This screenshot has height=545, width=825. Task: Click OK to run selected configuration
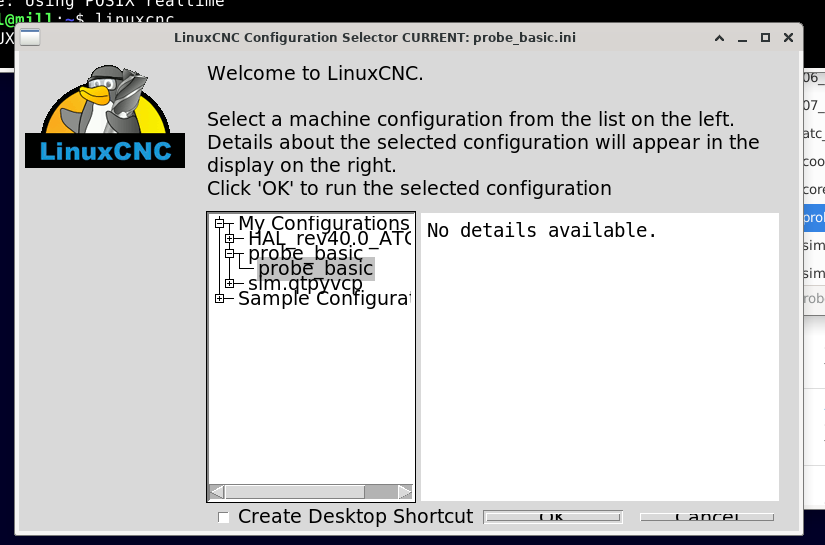552,517
